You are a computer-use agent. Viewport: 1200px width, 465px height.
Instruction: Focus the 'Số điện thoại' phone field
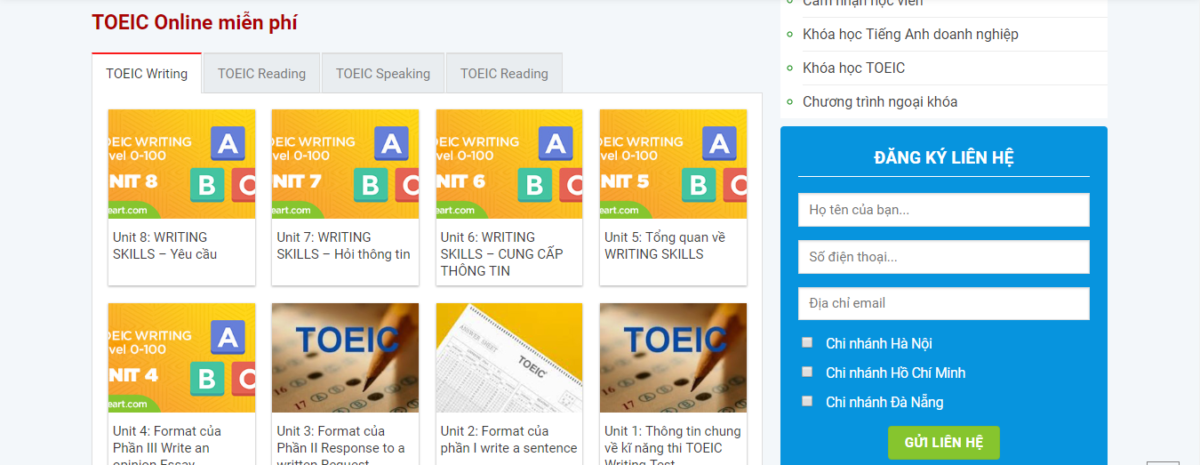point(943,257)
